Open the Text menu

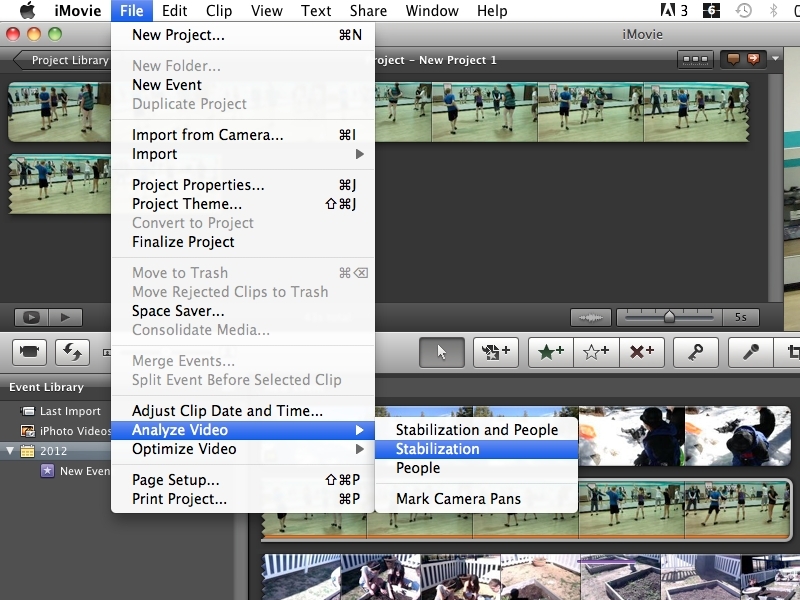[316, 11]
